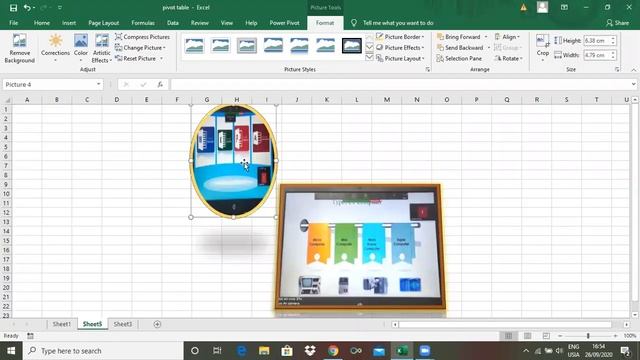This screenshot has height=360, width=640.
Task: Open the Color adjustment tool
Action: click(81, 48)
